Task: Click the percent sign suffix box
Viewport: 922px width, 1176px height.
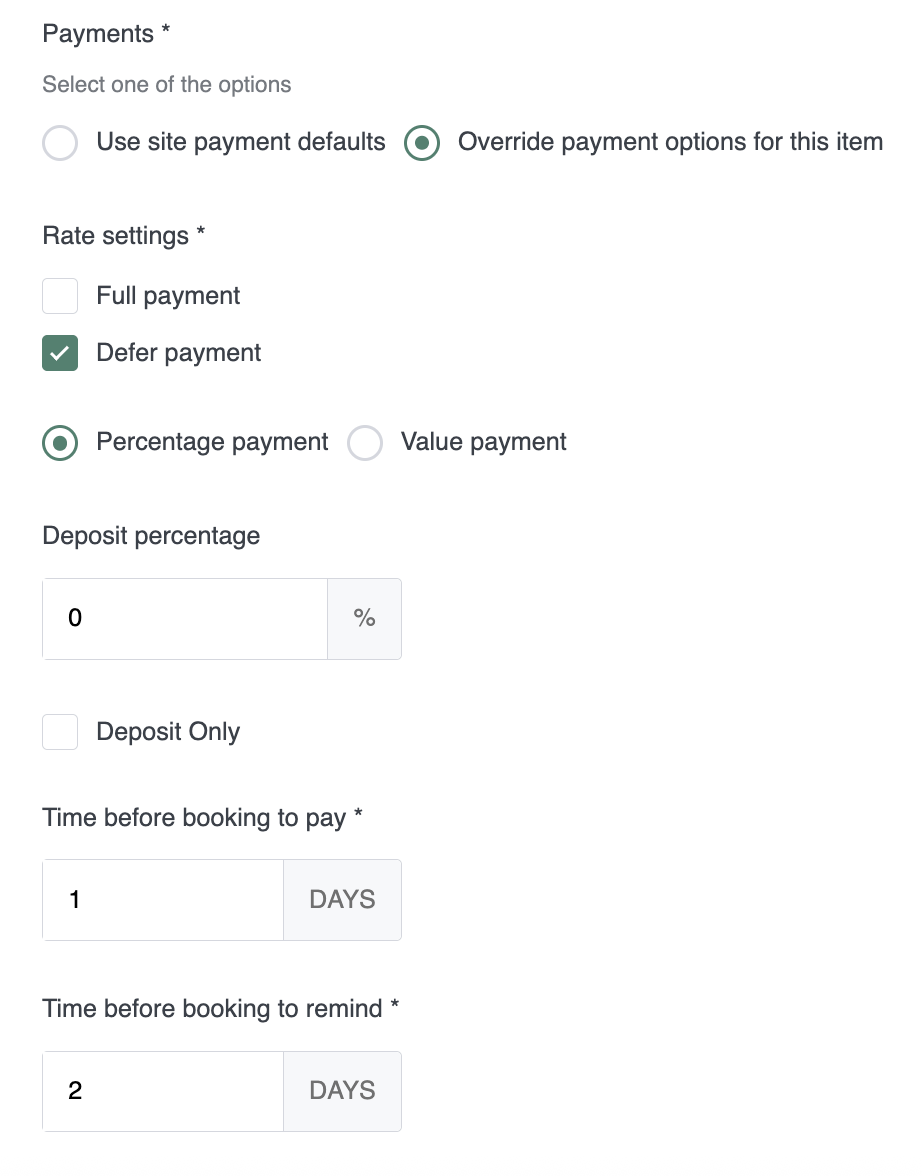Action: [x=364, y=619]
